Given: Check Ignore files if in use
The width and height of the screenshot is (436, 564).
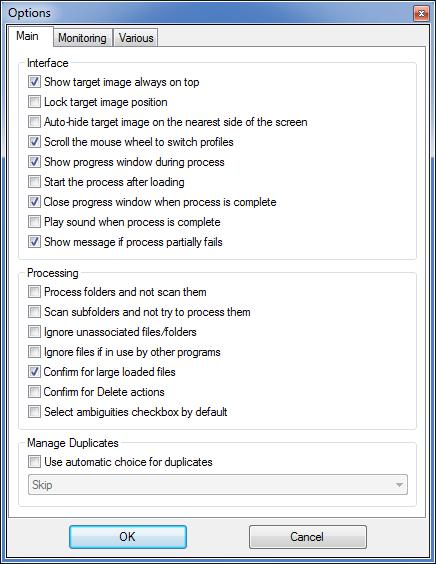Looking at the screenshot, I should 35,351.
